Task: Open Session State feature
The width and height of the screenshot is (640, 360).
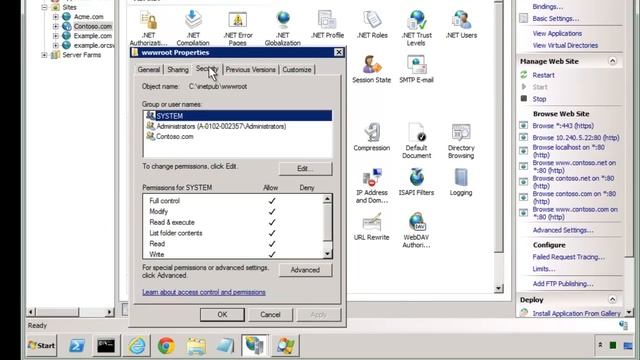Action: click(x=371, y=69)
